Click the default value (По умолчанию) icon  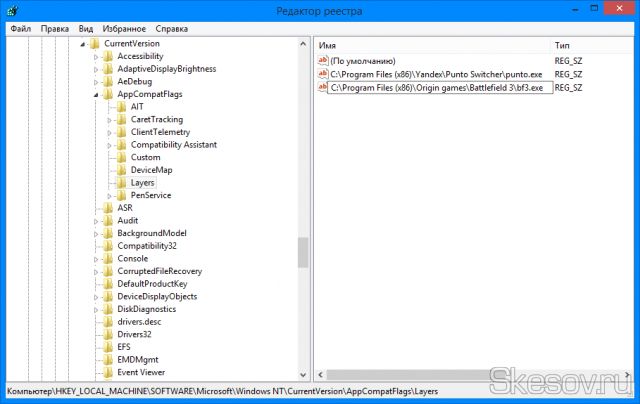pyautogui.click(x=322, y=61)
